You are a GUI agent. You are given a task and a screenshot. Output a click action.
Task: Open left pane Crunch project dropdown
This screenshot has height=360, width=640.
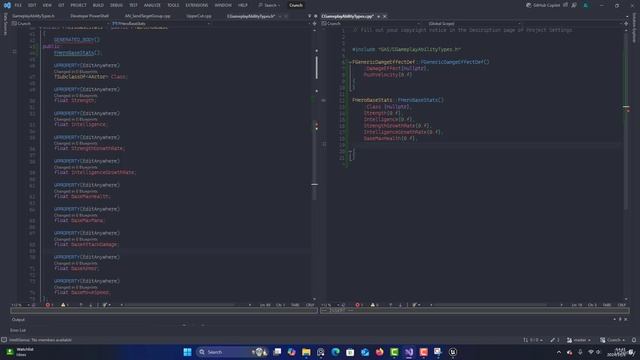[x=59, y=24]
